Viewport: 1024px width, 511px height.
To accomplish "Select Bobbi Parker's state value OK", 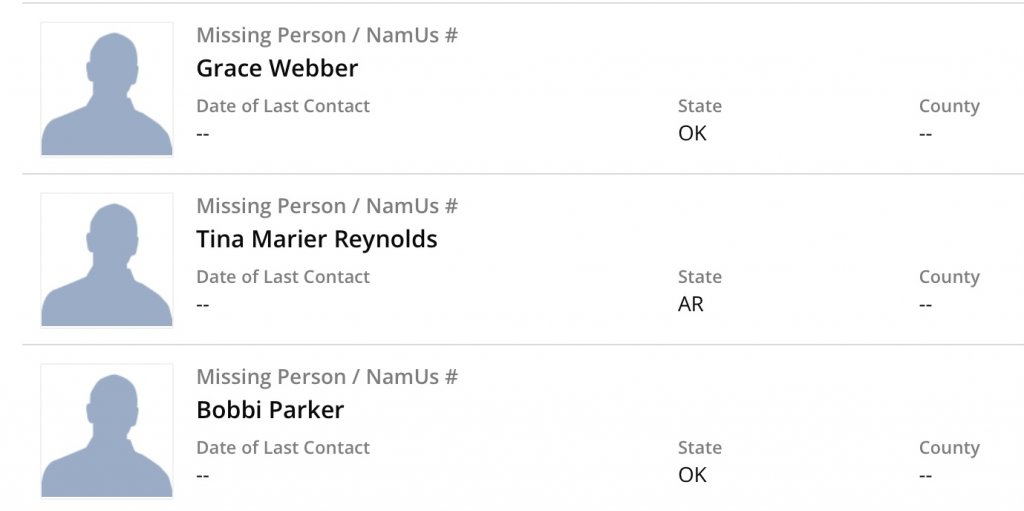I will click(x=692, y=475).
